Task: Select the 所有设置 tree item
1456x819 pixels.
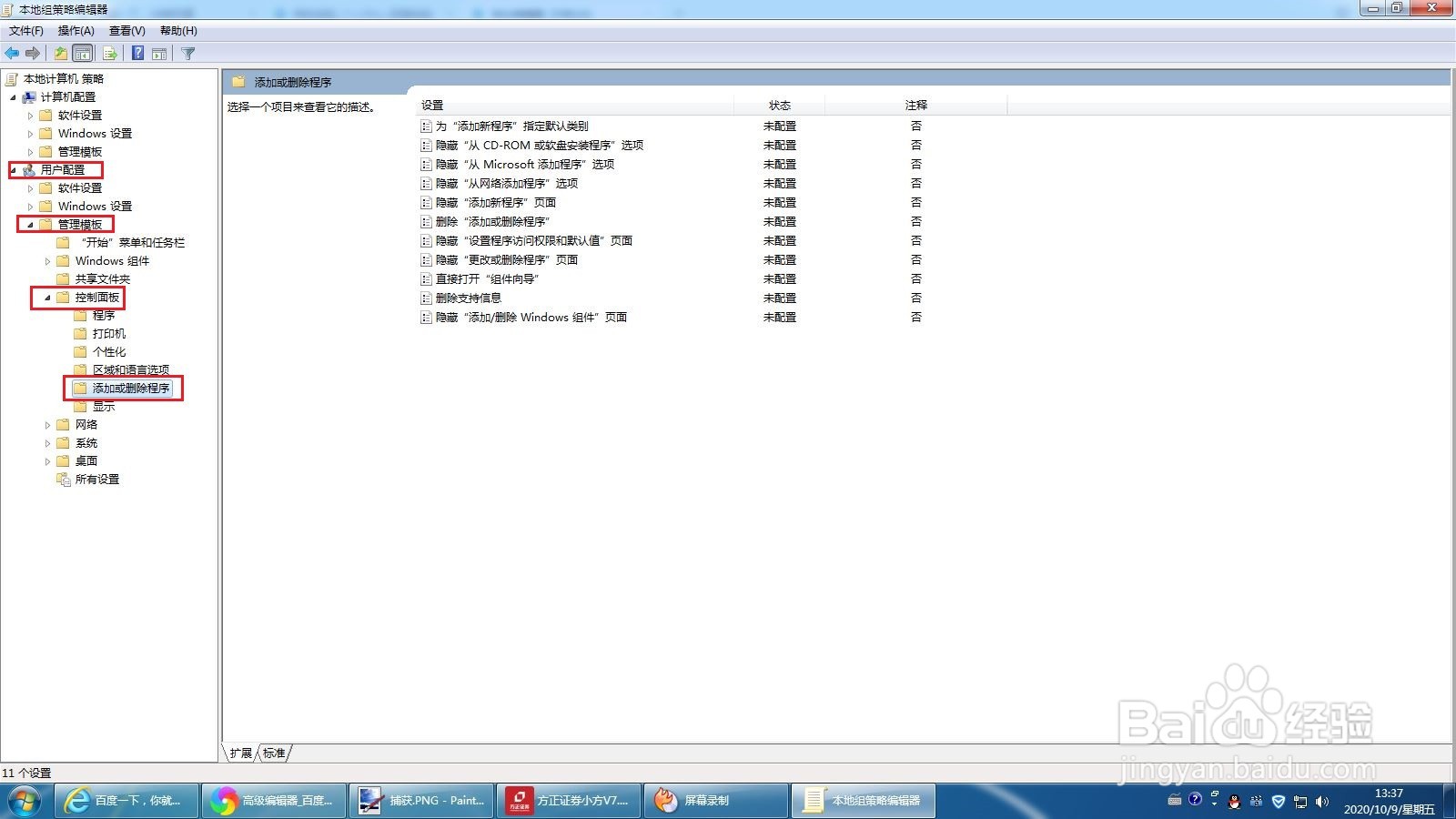Action: (97, 480)
